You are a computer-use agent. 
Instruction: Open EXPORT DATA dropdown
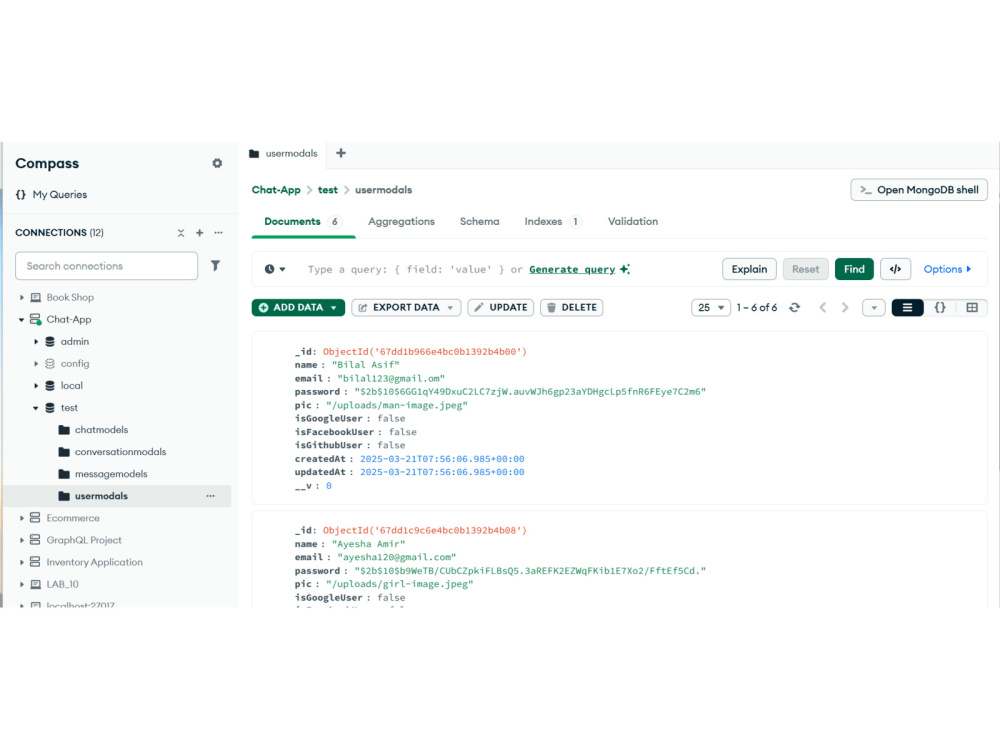406,307
